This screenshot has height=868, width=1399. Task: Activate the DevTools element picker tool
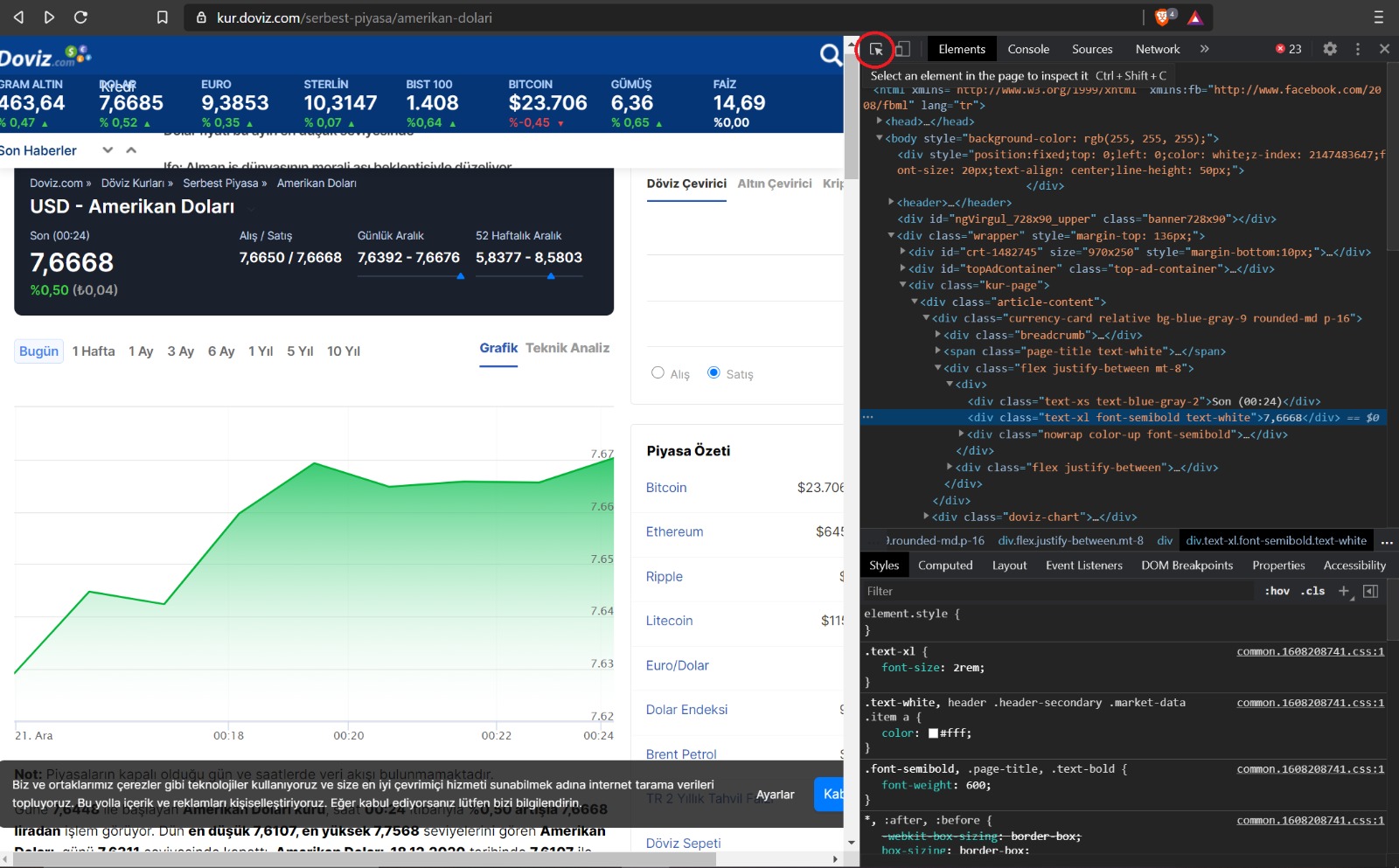point(876,49)
